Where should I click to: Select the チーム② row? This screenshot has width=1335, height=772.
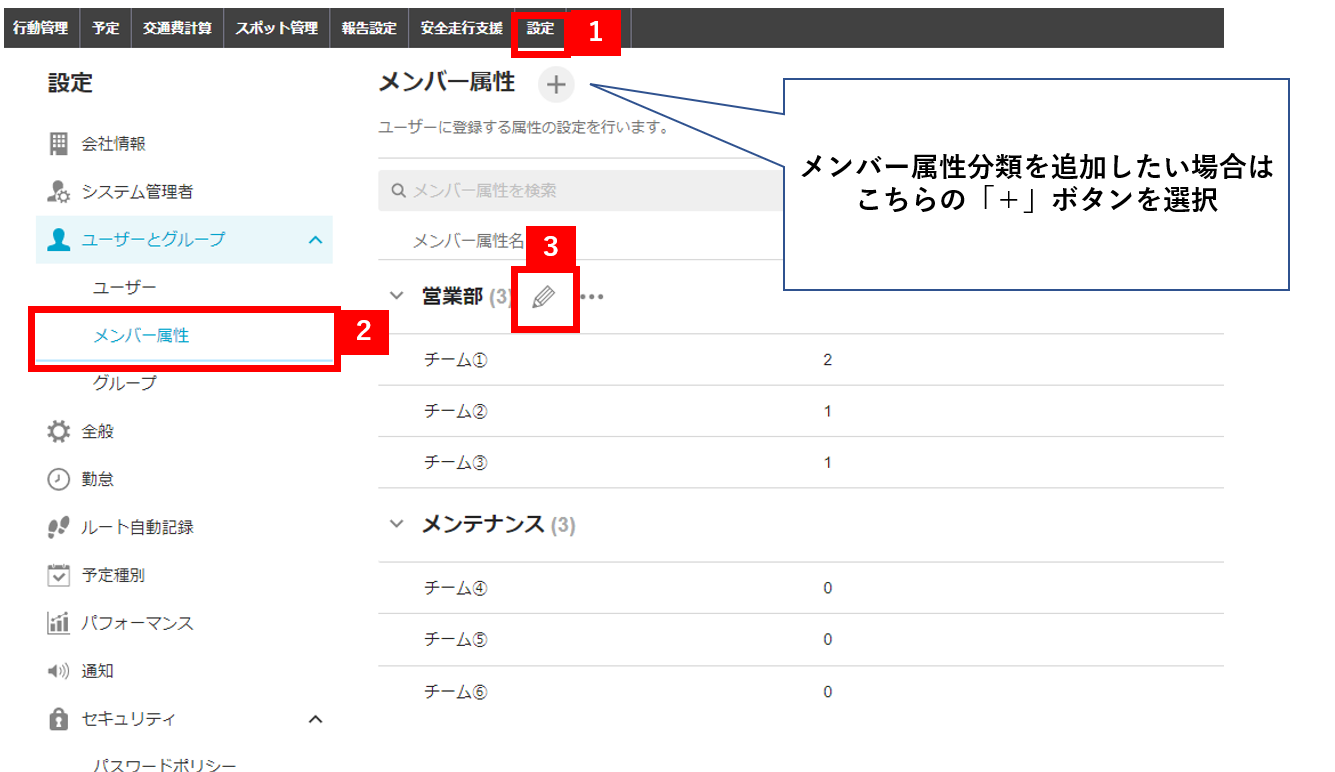pyautogui.click(x=801, y=412)
